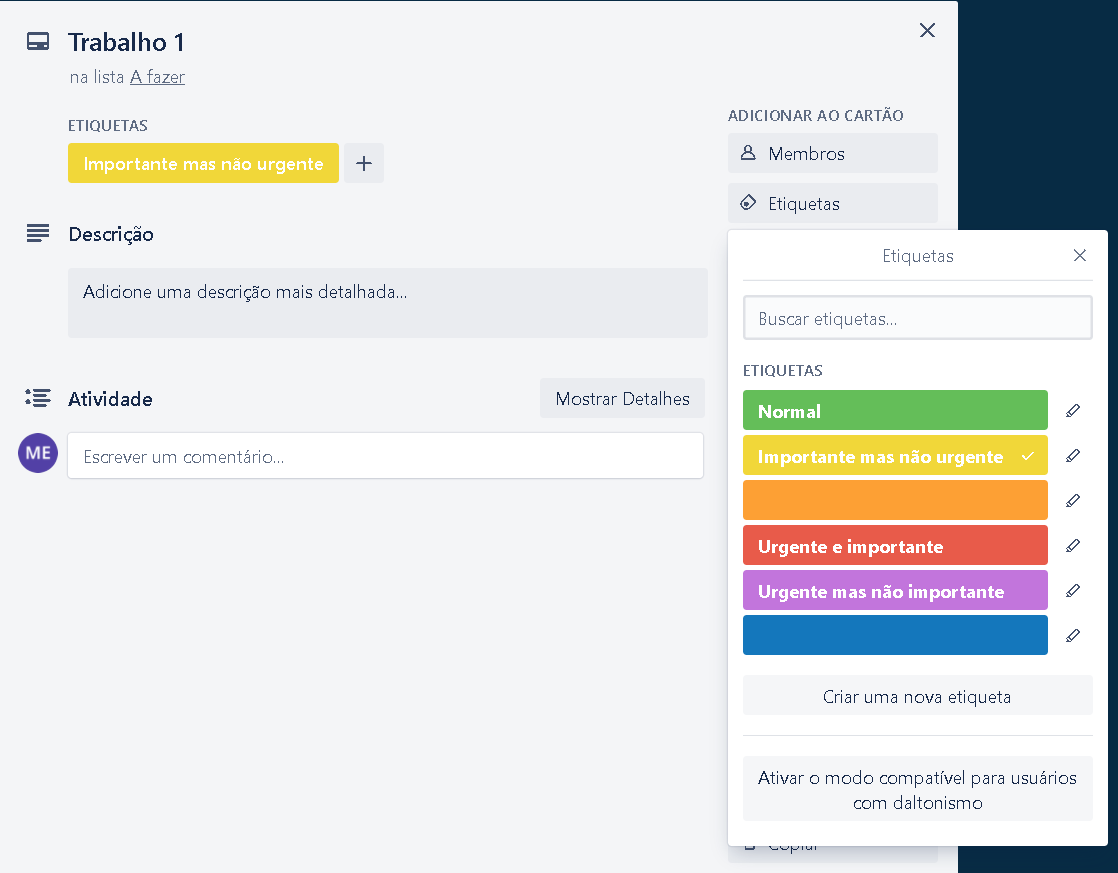Image resolution: width=1118 pixels, height=873 pixels.
Task: Uncheck the Importante mas não urgente label
Action: 894,456
